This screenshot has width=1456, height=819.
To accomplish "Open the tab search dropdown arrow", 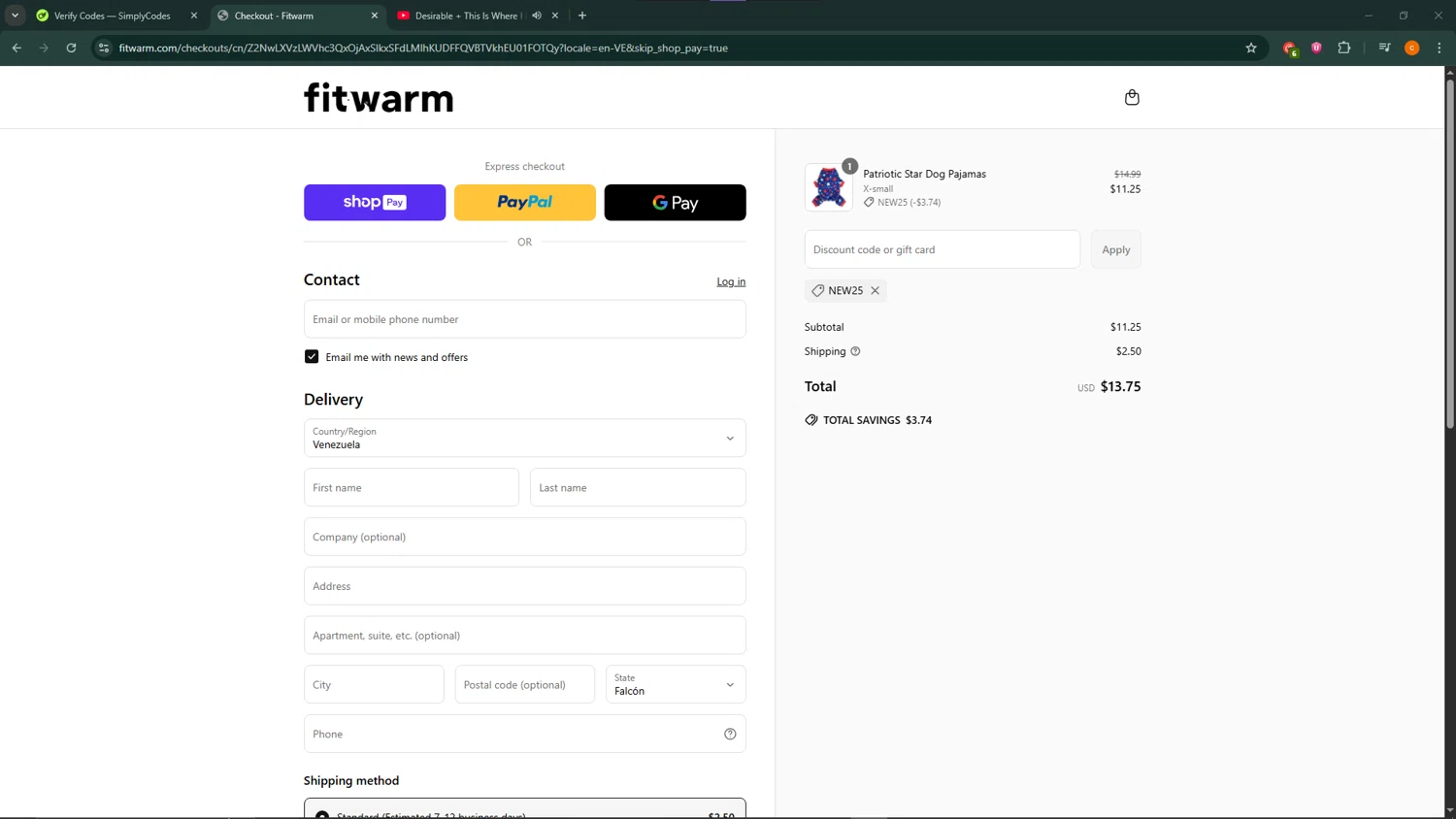I will [x=15, y=16].
